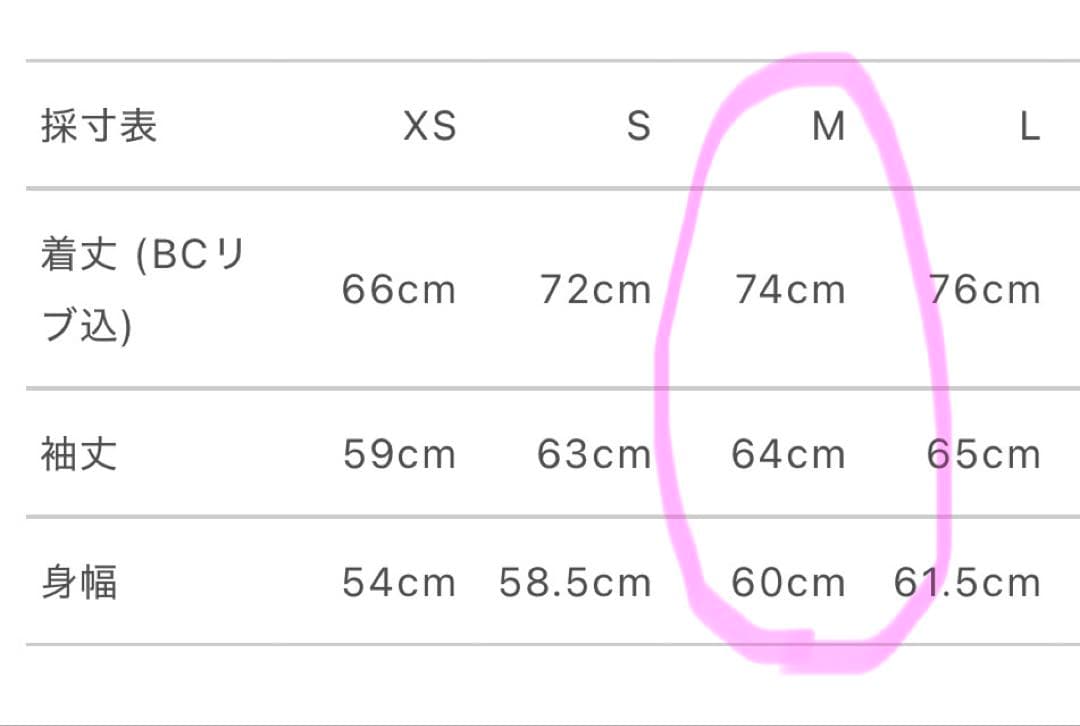Tap the 64cm sleeve value for M
The image size is (1080, 726).
click(789, 455)
